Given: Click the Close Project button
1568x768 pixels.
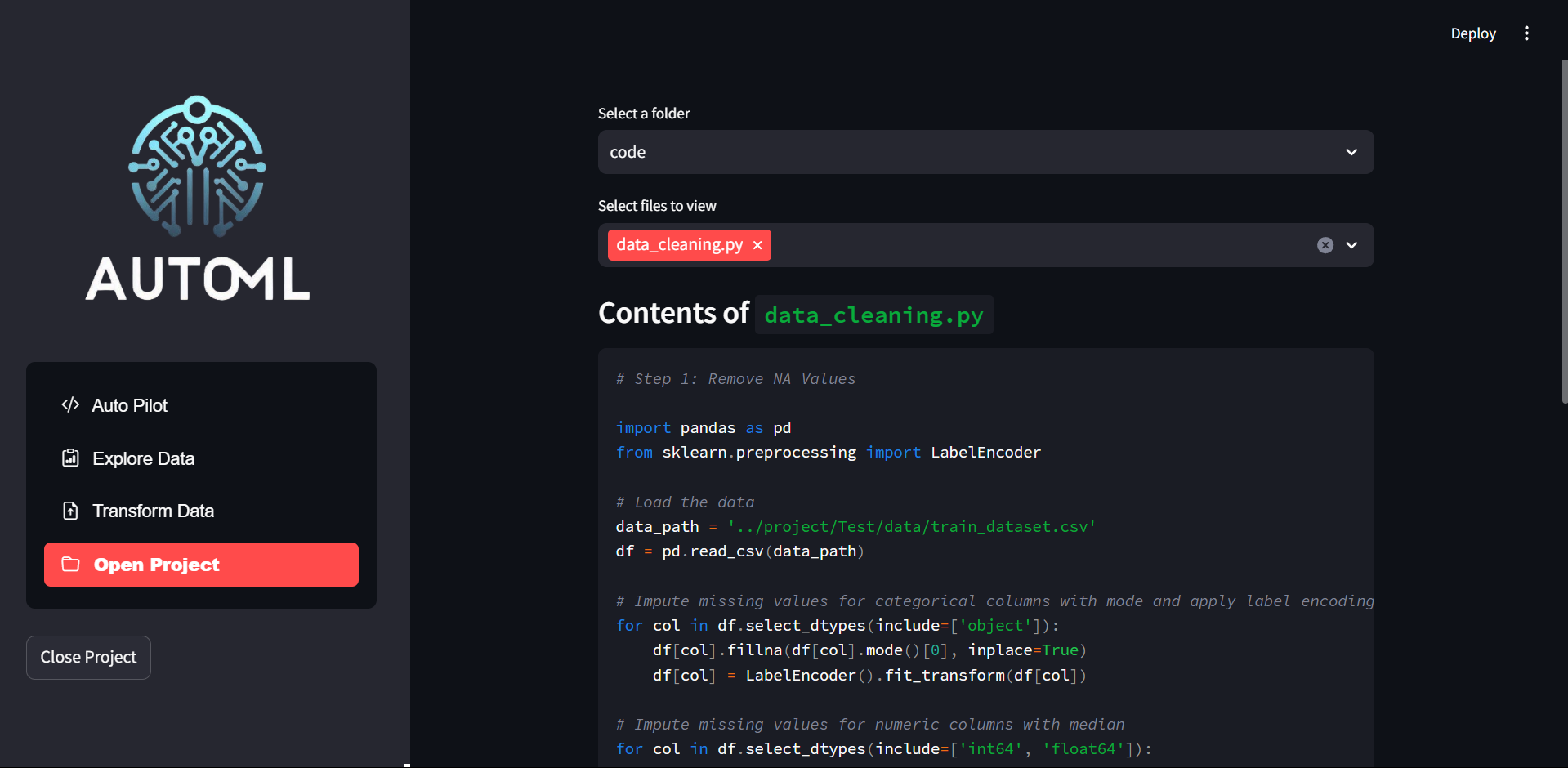Looking at the screenshot, I should tap(88, 658).
